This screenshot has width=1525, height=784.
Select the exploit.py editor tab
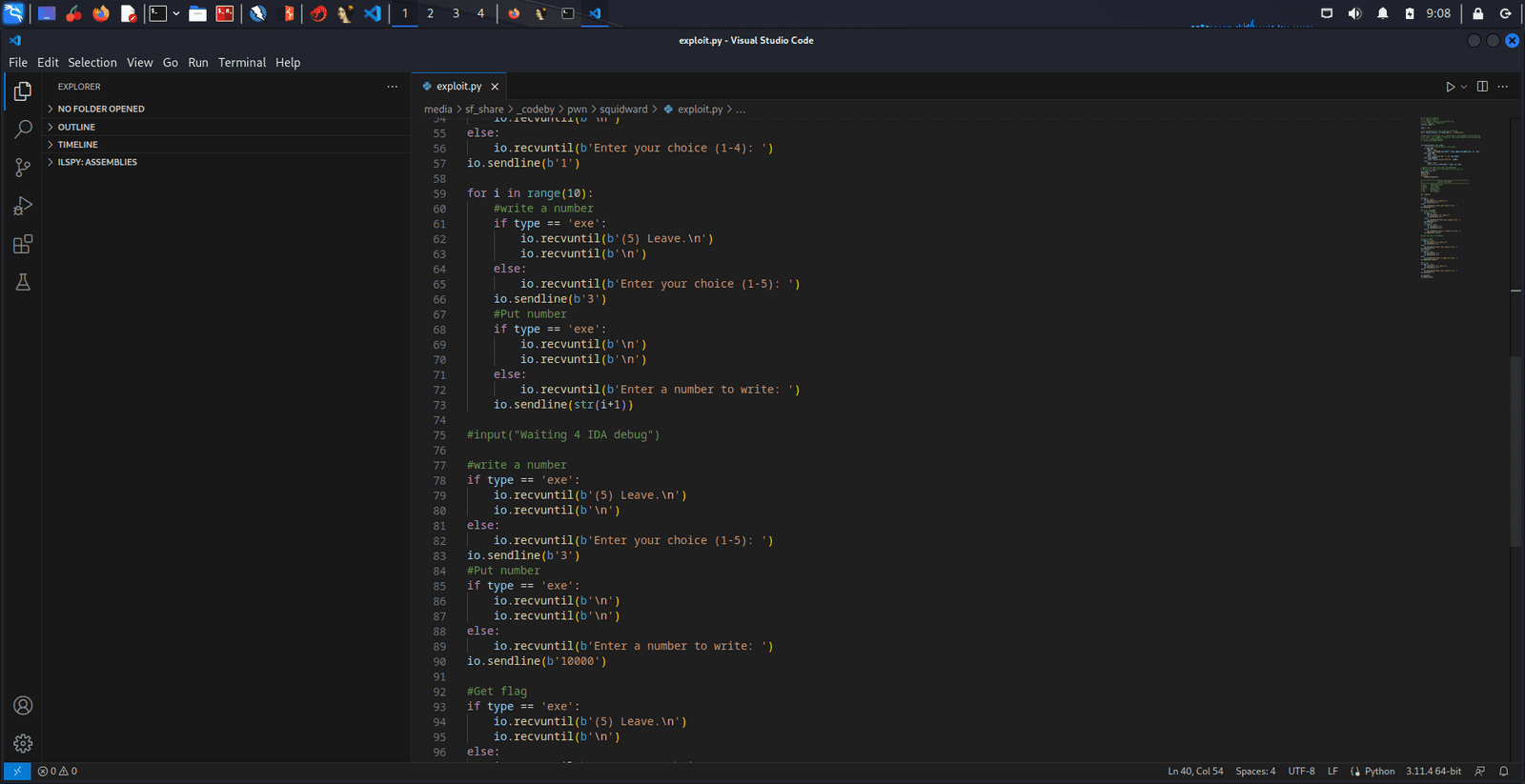pos(459,86)
